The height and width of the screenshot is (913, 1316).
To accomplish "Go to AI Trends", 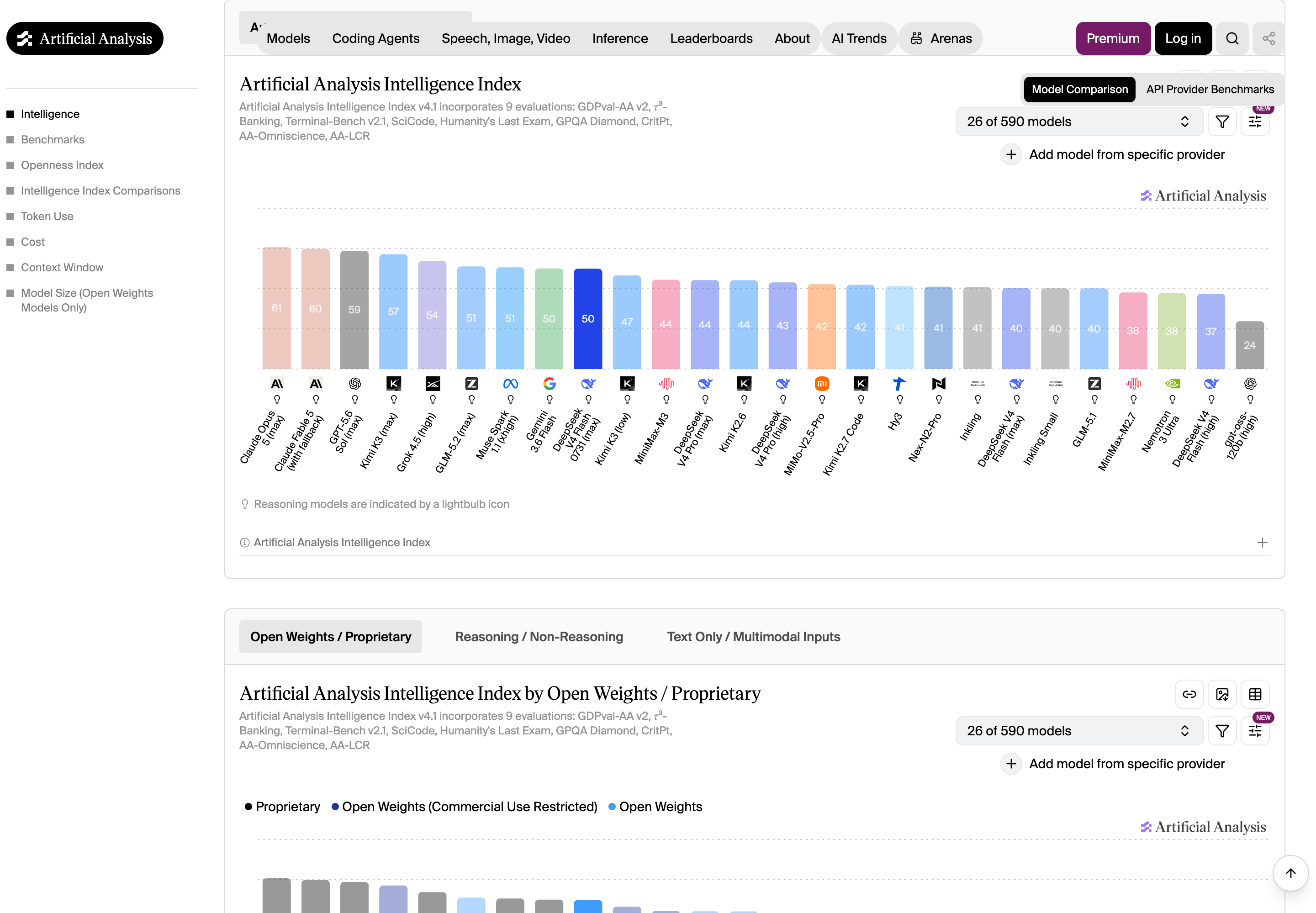I will pyautogui.click(x=858, y=38).
